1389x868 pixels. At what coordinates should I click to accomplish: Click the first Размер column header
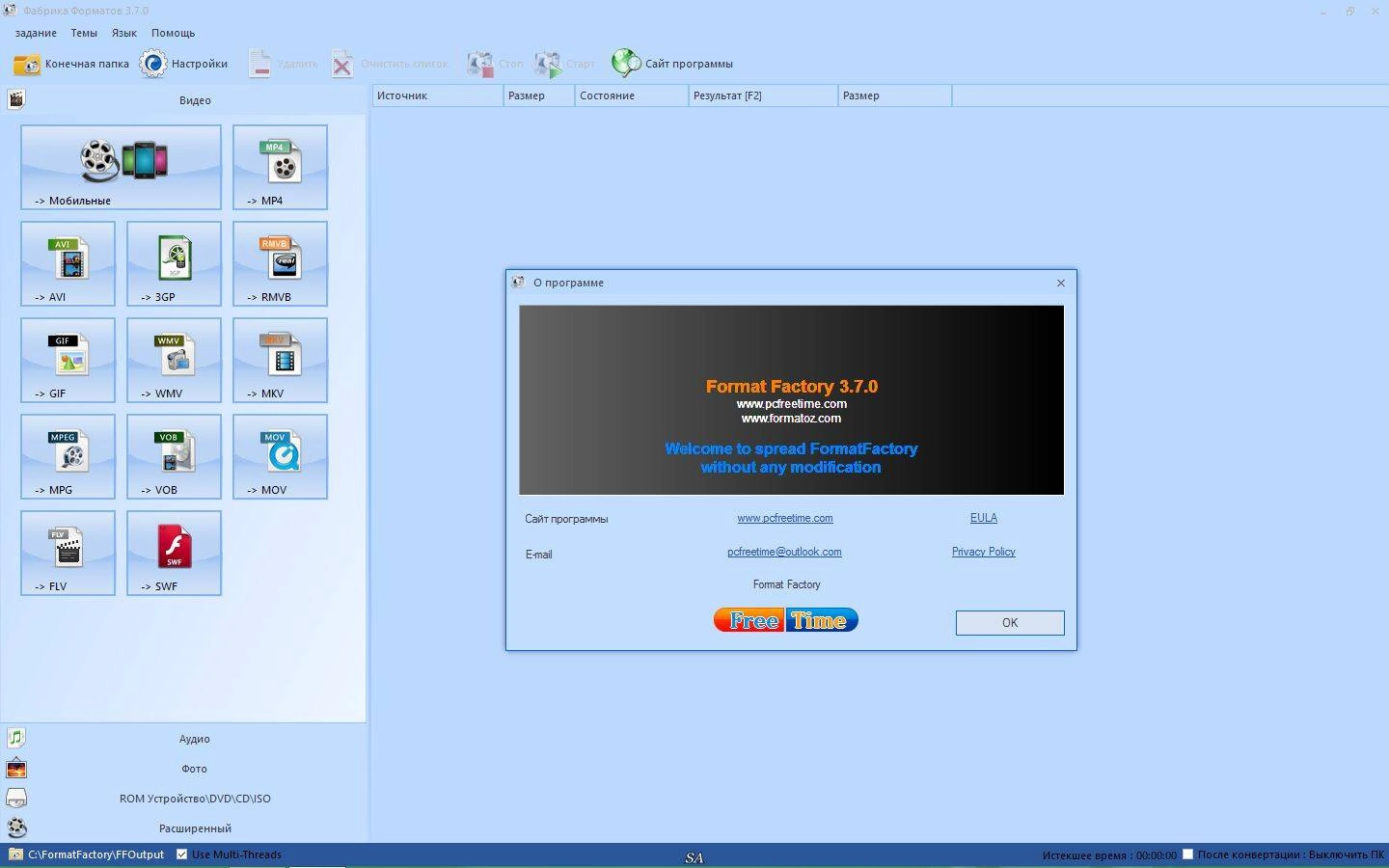point(539,95)
